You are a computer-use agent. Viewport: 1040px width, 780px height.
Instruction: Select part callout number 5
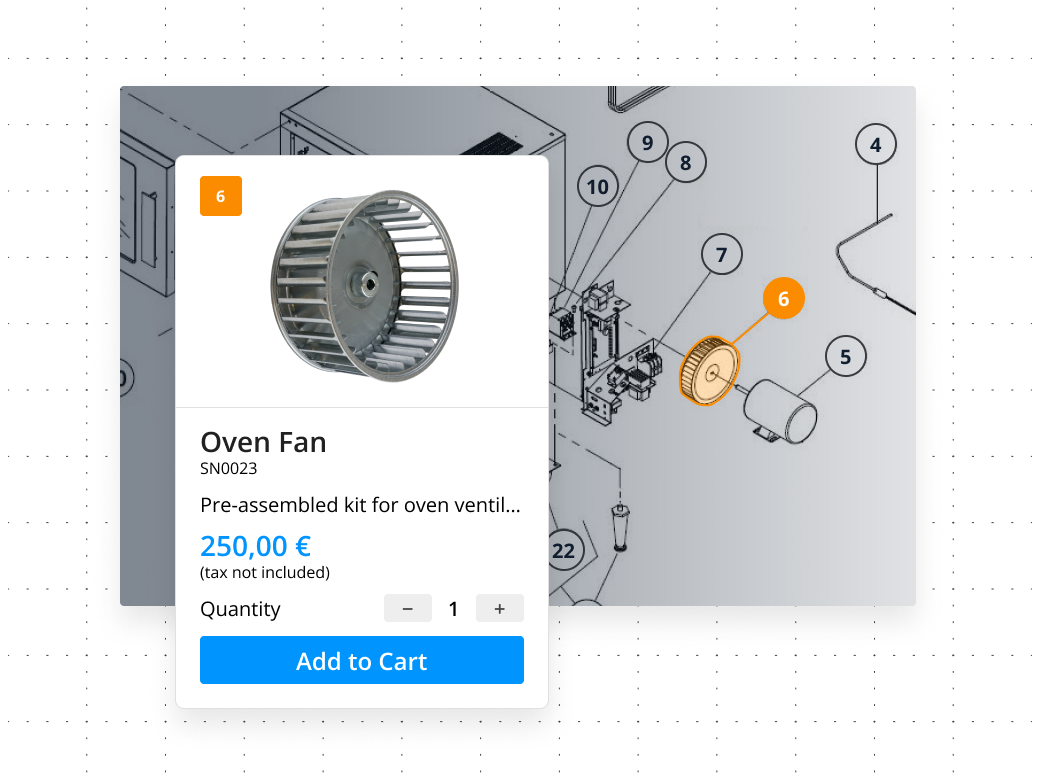[846, 357]
